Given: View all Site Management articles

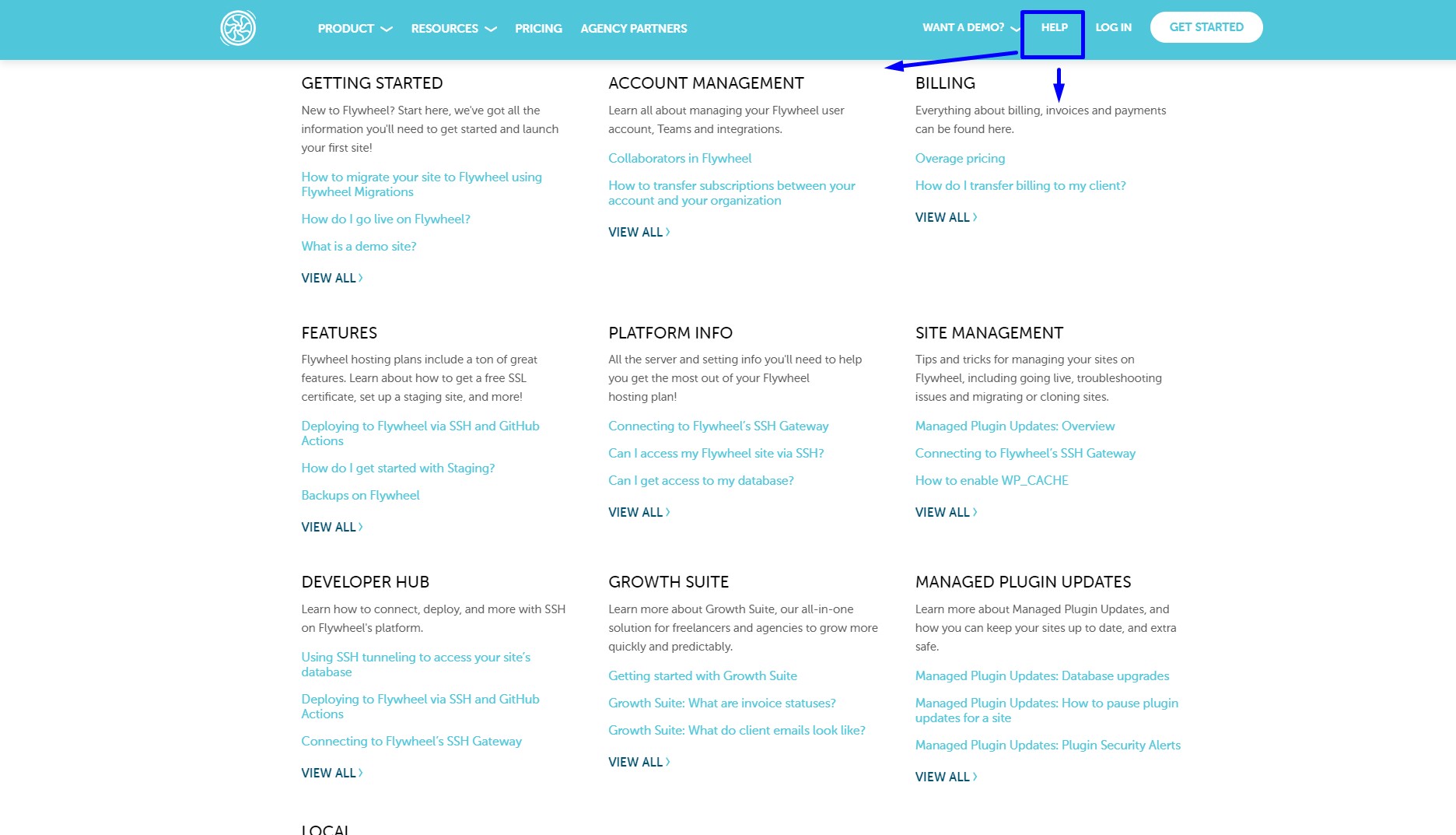Looking at the screenshot, I should tap(947, 512).
